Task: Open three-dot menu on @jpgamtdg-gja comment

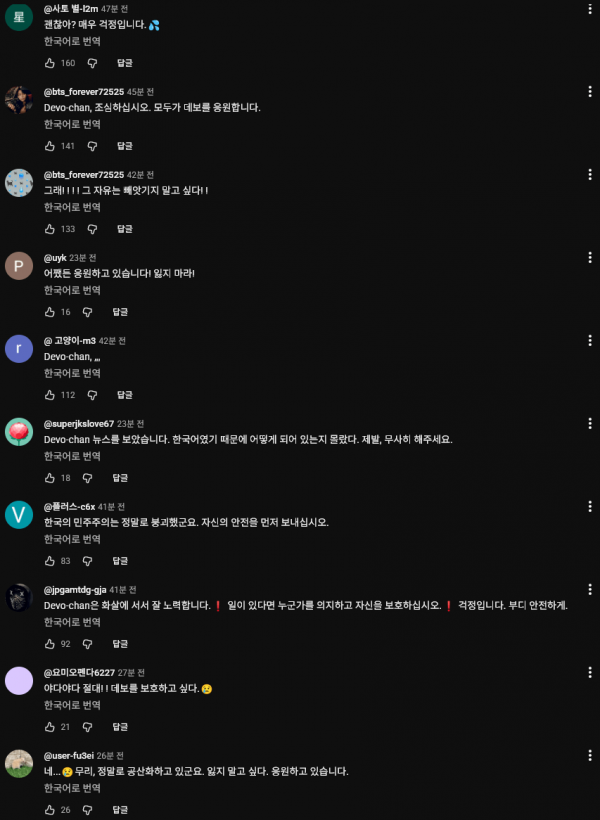Action: coord(590,589)
